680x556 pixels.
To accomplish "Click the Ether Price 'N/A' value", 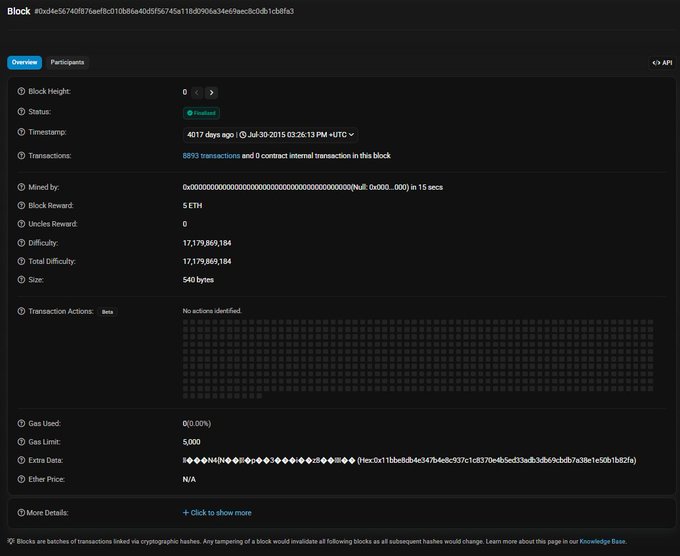I will (189, 479).
